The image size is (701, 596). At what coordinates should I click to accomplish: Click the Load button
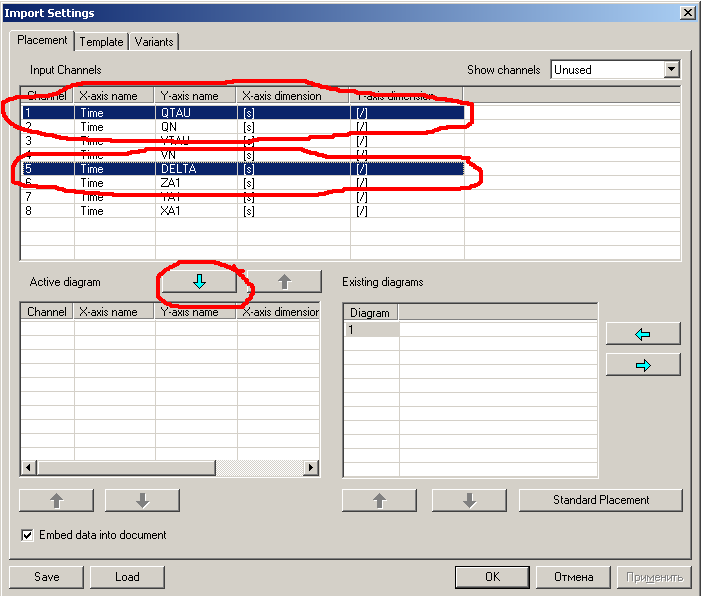coord(127,577)
